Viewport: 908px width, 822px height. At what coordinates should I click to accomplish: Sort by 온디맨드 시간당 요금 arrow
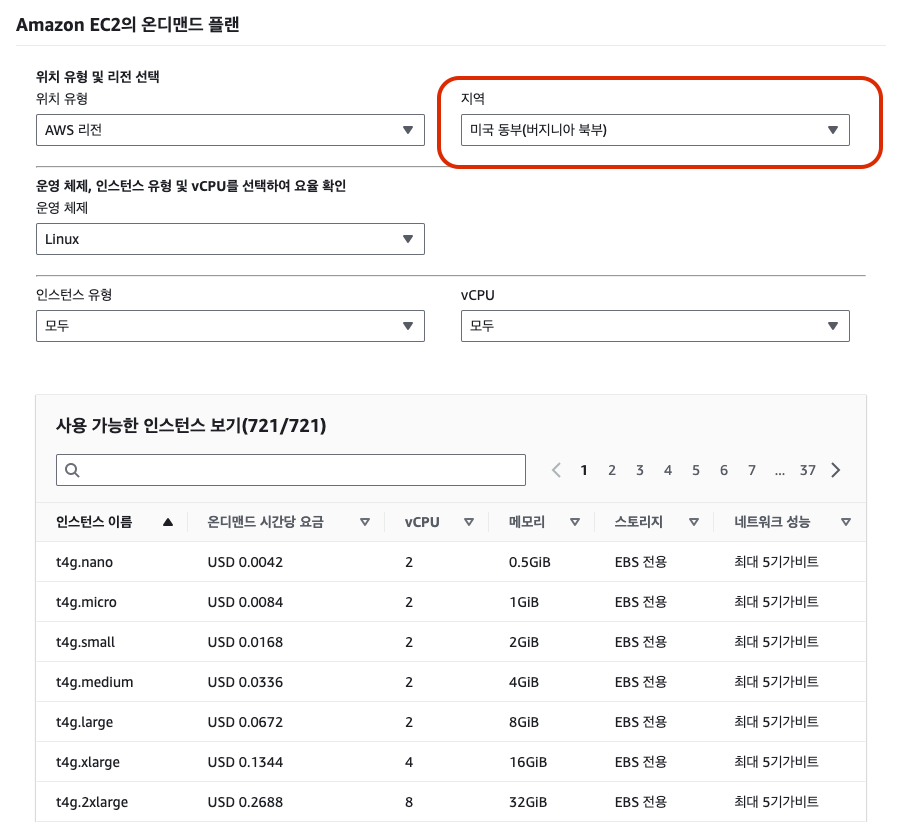point(365,522)
